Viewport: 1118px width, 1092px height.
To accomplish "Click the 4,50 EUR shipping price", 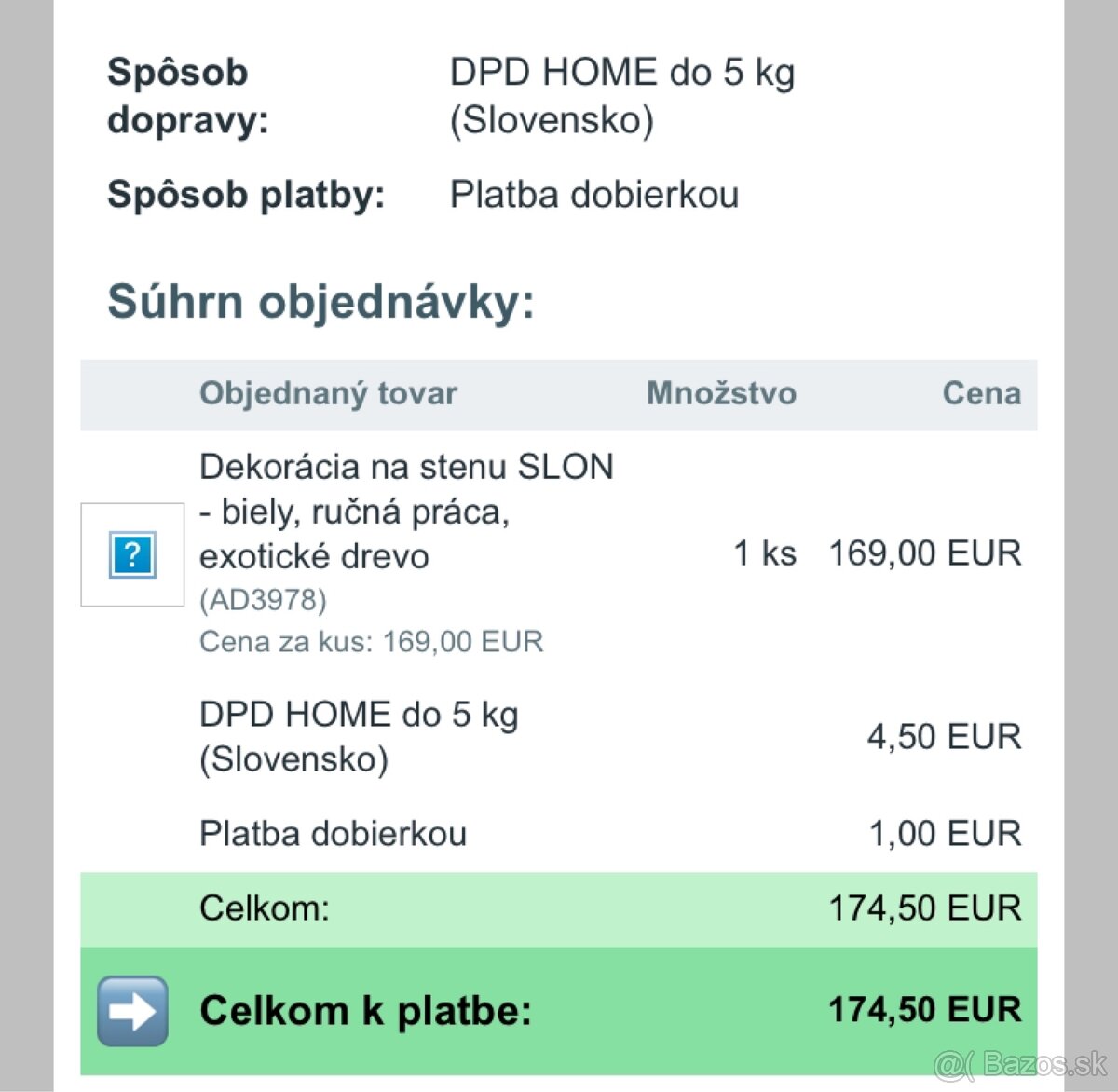I will [x=944, y=737].
